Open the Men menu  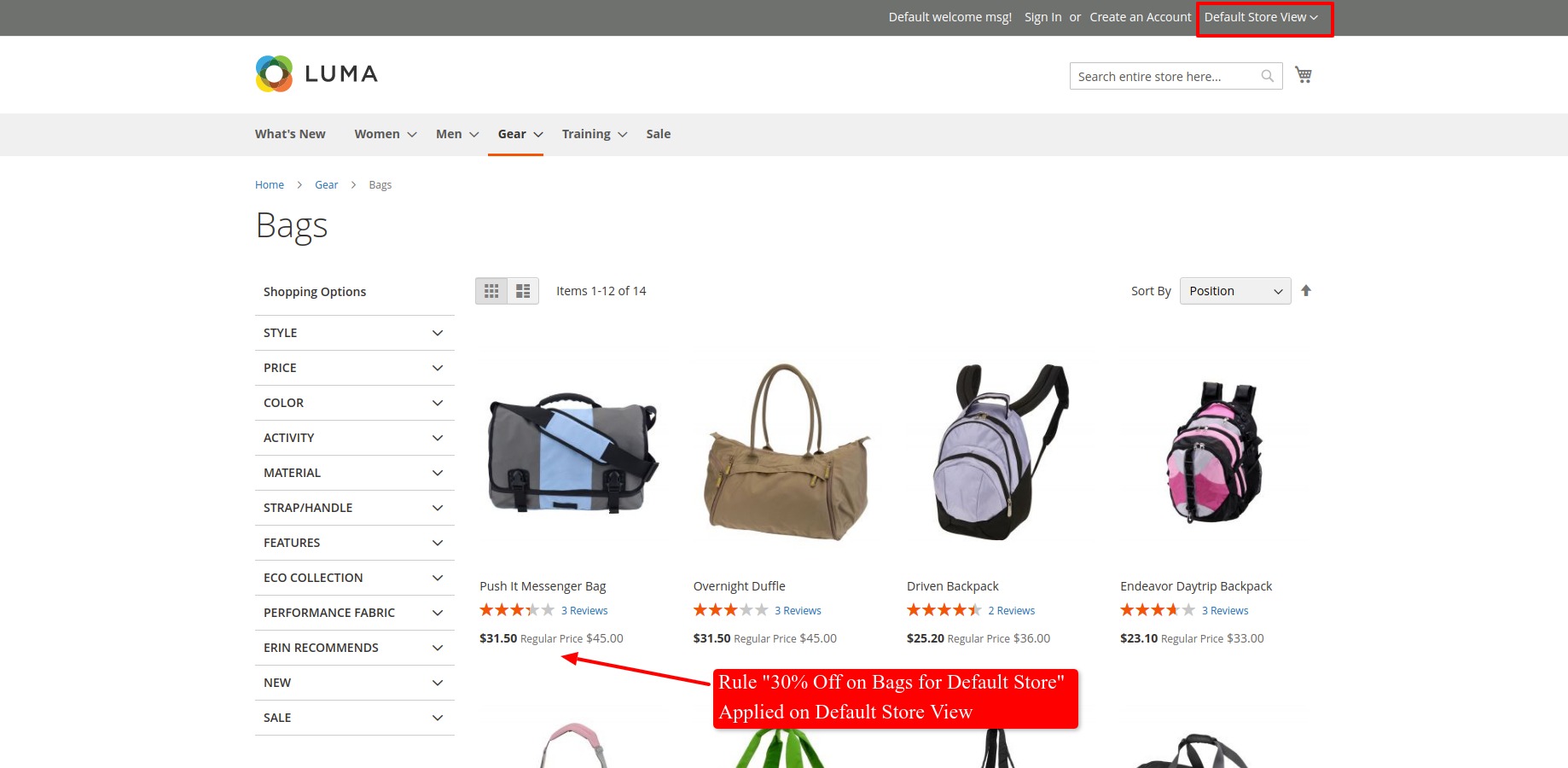[457, 134]
